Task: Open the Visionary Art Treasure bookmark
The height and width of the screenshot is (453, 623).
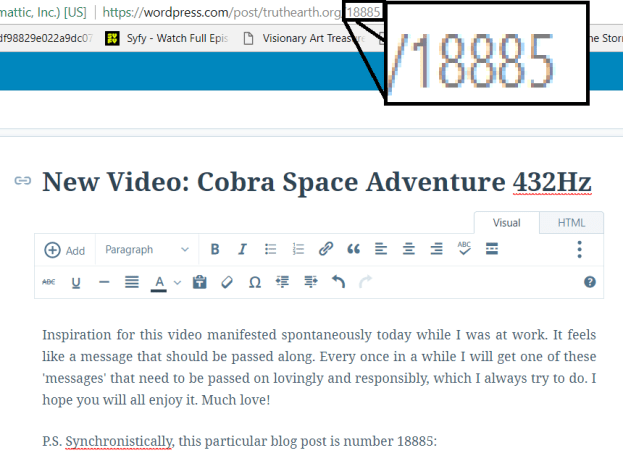Action: point(304,38)
